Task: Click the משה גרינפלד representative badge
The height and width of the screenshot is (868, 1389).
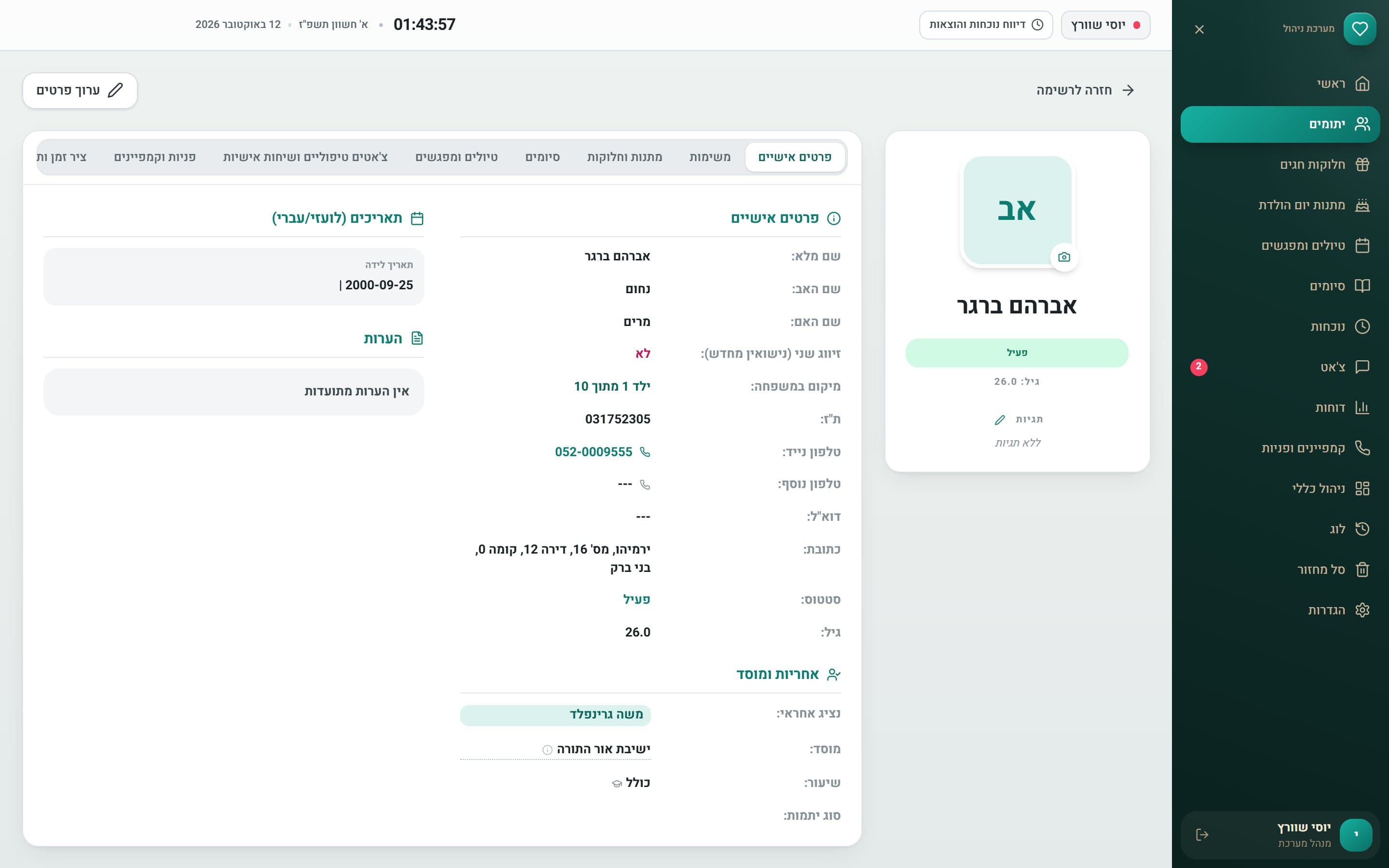Action: point(555,715)
